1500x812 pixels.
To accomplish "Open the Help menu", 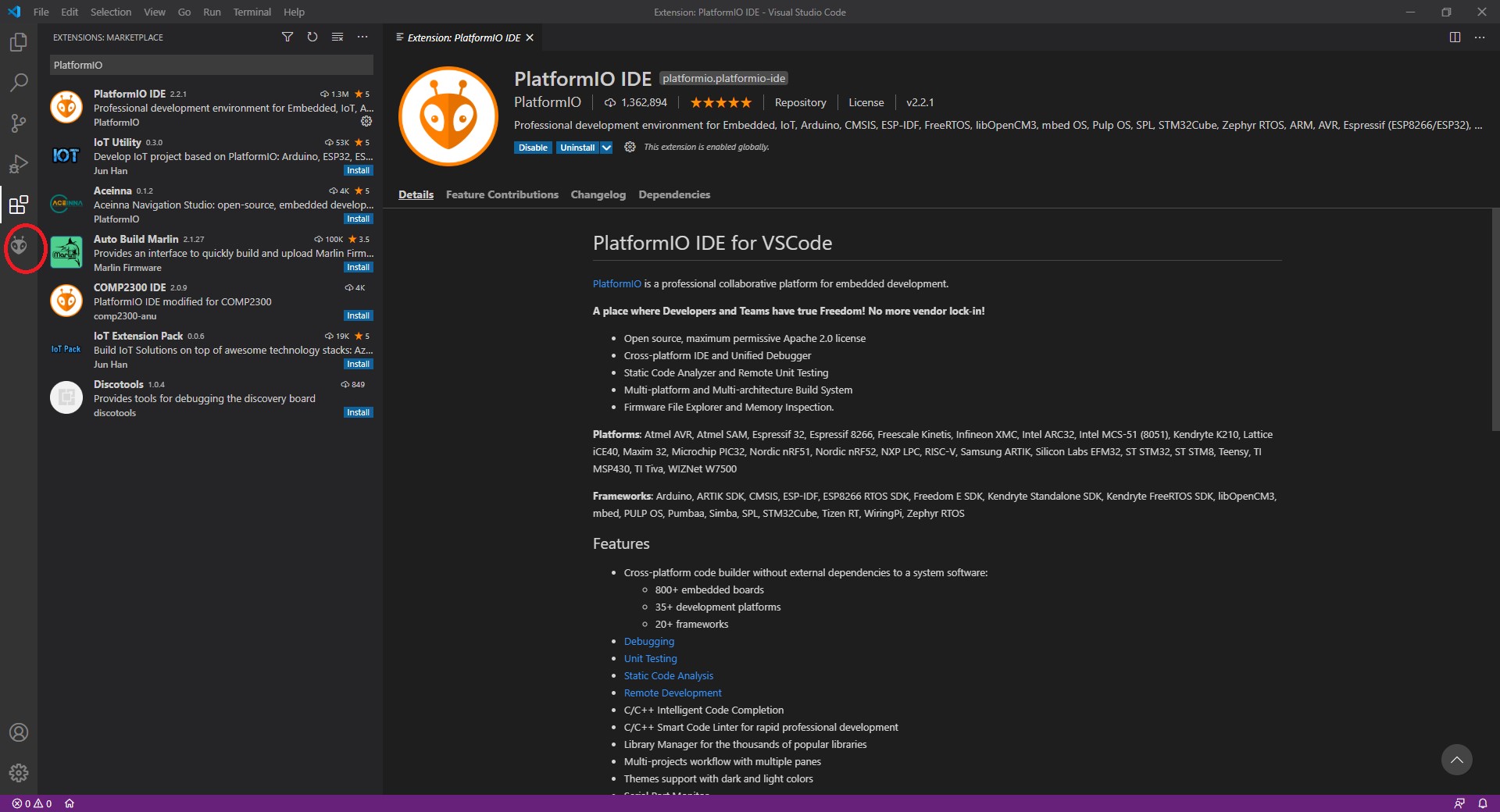I will click(294, 12).
